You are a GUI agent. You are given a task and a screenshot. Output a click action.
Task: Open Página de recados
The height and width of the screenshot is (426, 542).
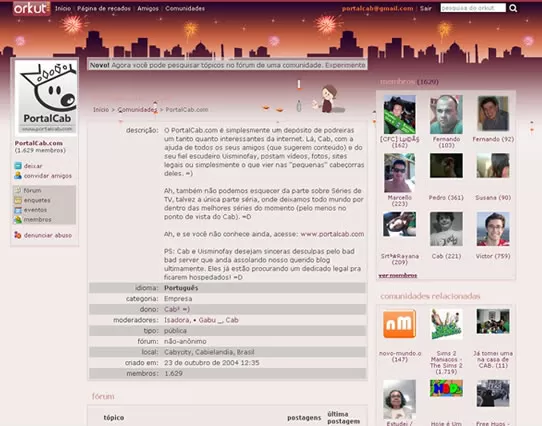104,8
